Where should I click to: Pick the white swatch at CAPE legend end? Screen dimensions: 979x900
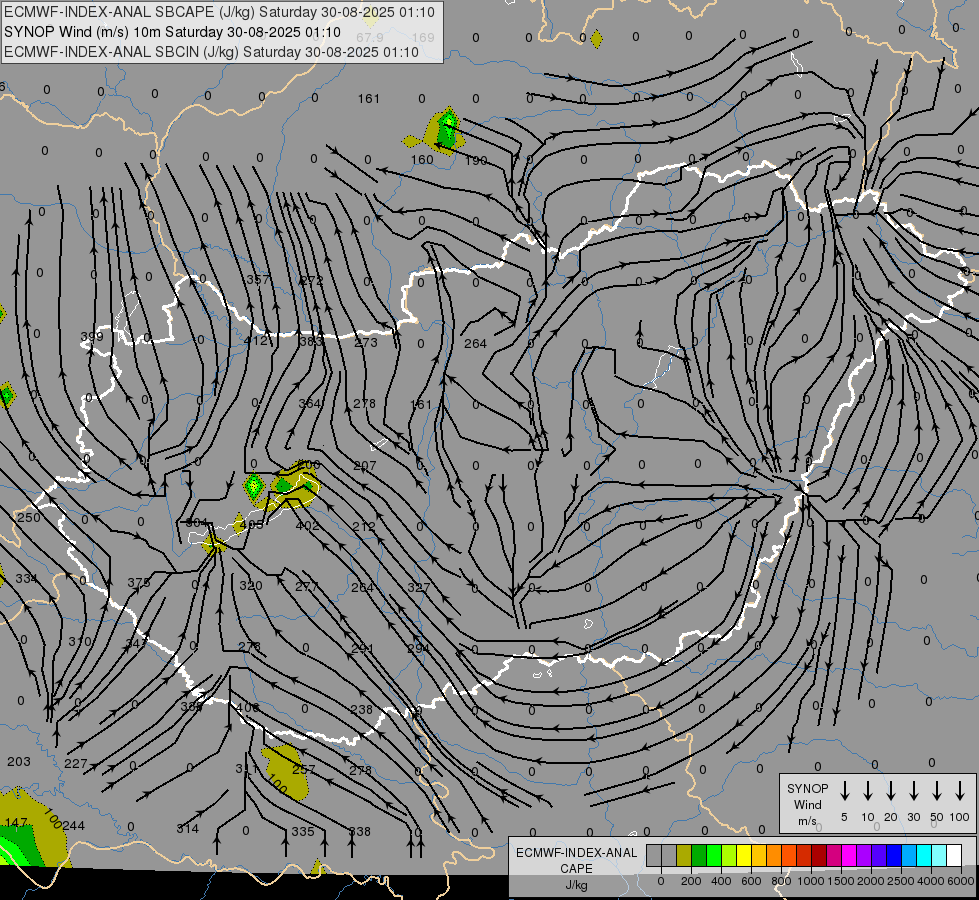pos(954,855)
